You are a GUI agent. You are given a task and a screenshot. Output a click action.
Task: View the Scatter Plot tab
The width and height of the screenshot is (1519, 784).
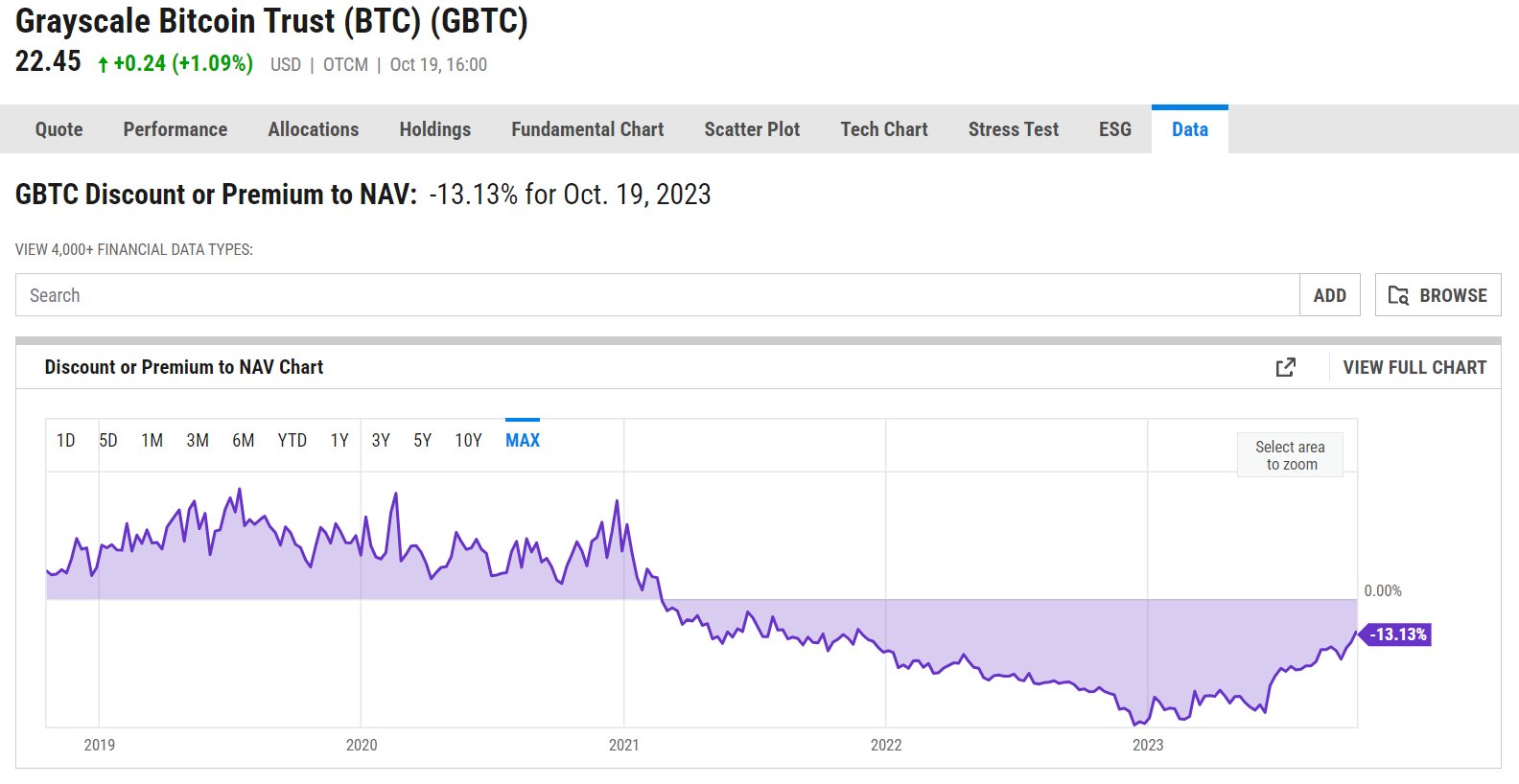pyautogui.click(x=752, y=128)
